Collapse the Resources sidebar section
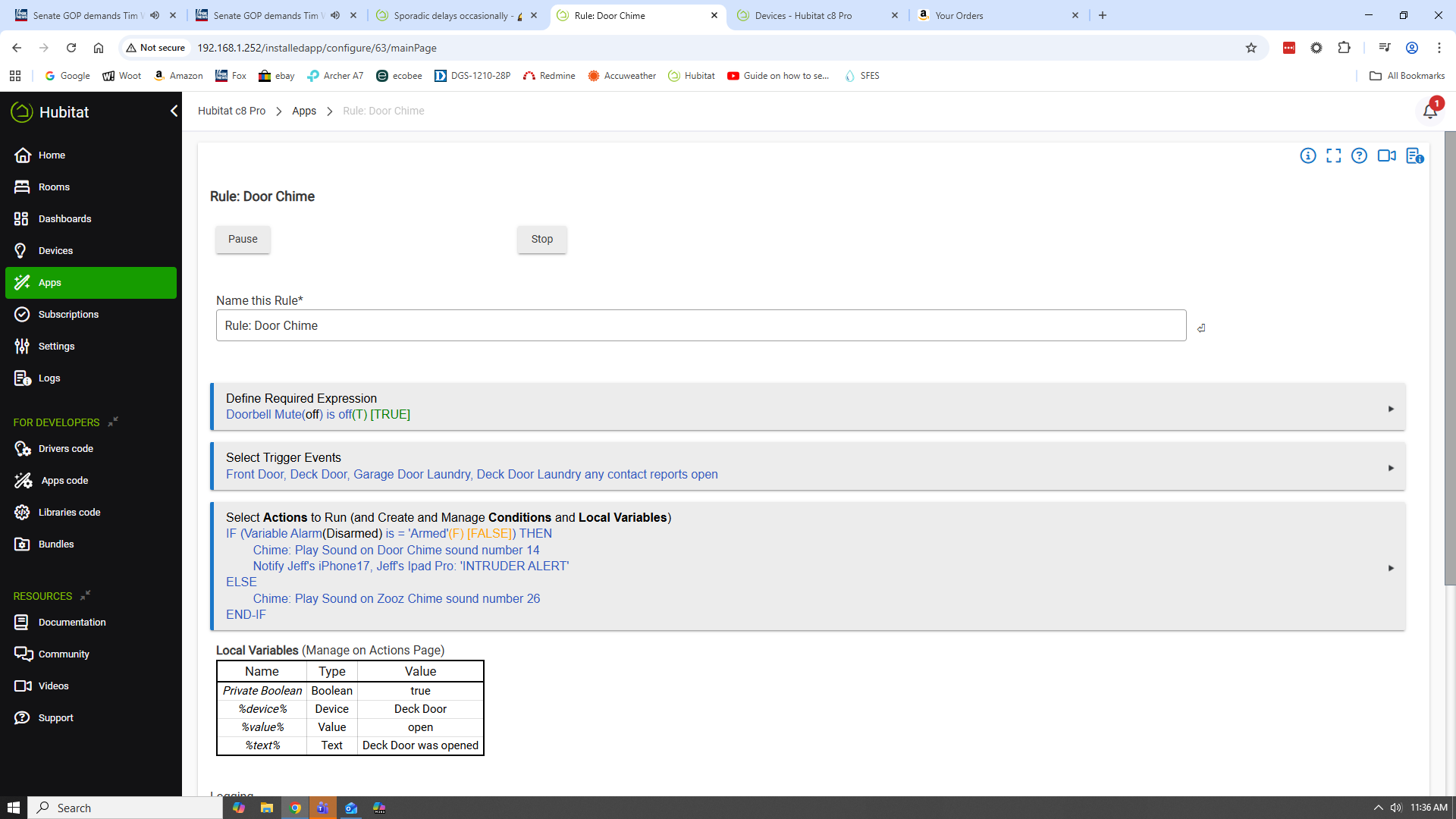The width and height of the screenshot is (1456, 819). click(x=86, y=595)
